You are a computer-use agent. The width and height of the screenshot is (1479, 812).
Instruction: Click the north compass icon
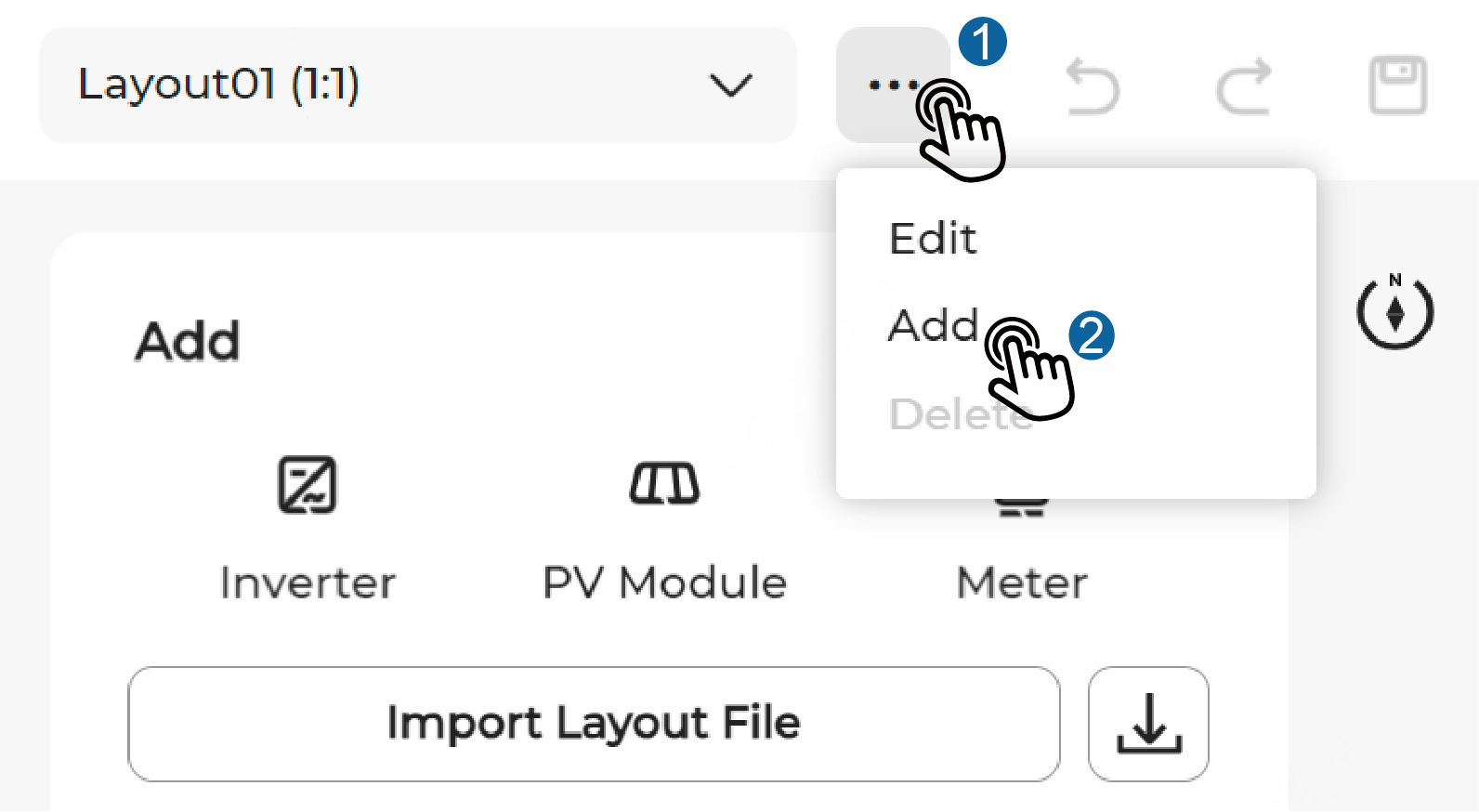click(1394, 311)
